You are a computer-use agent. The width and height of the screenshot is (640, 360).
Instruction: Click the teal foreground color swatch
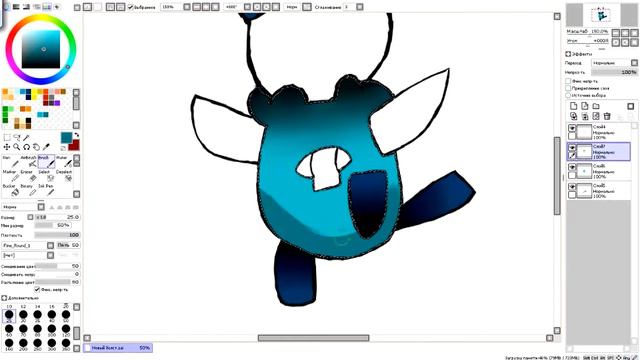tap(66, 138)
